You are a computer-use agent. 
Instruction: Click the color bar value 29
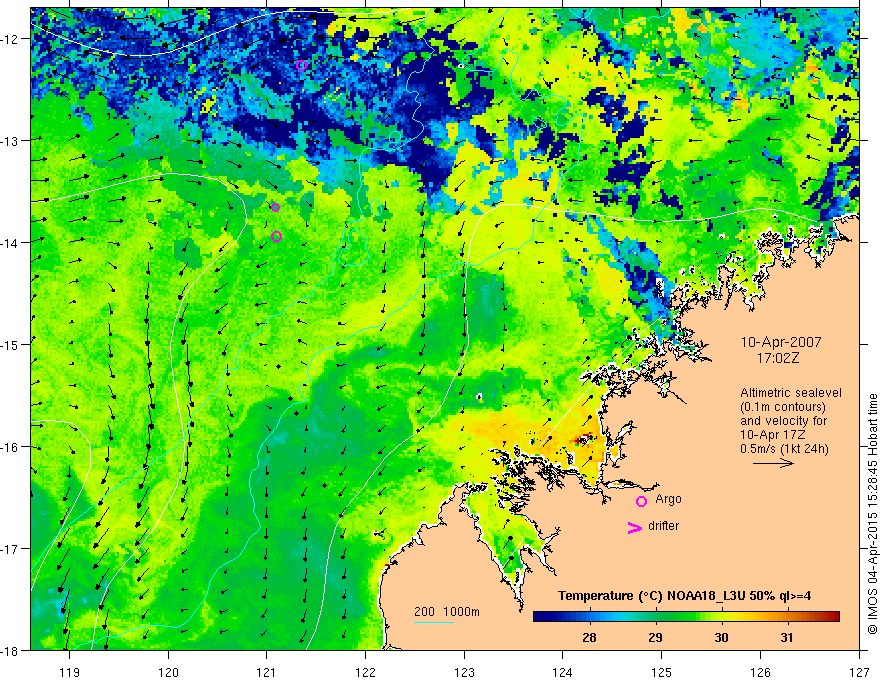point(655,637)
